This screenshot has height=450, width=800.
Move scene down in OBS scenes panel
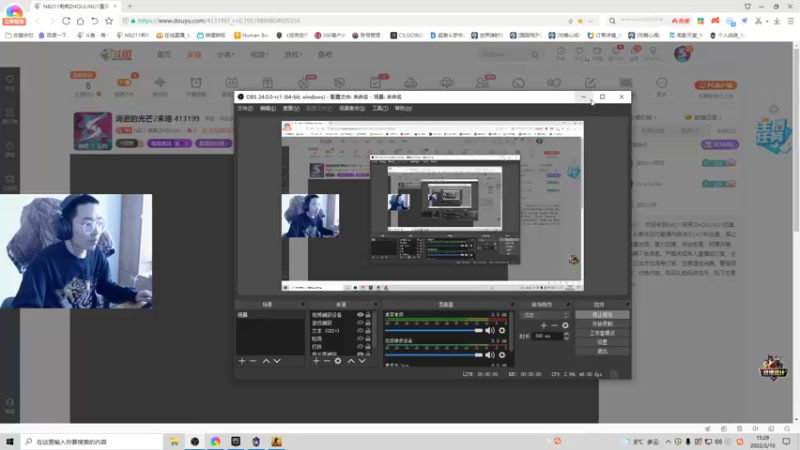pos(277,361)
